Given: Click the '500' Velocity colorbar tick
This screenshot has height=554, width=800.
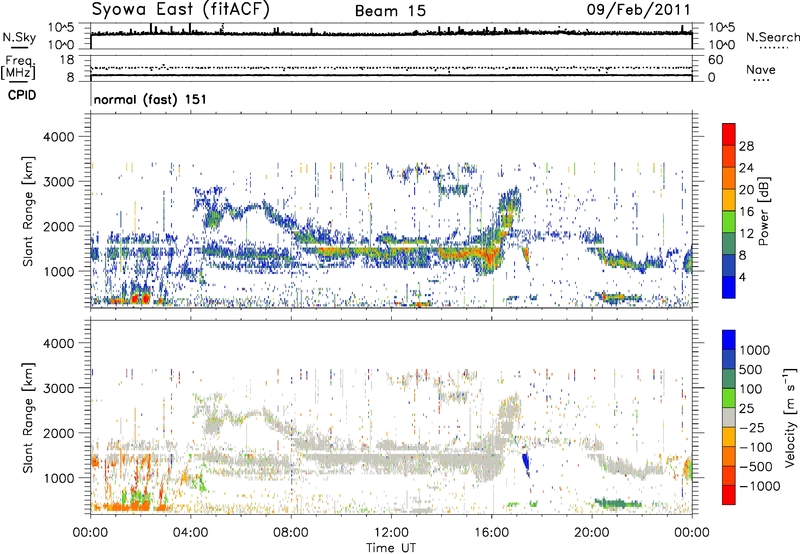Looking at the screenshot, I should (751, 370).
